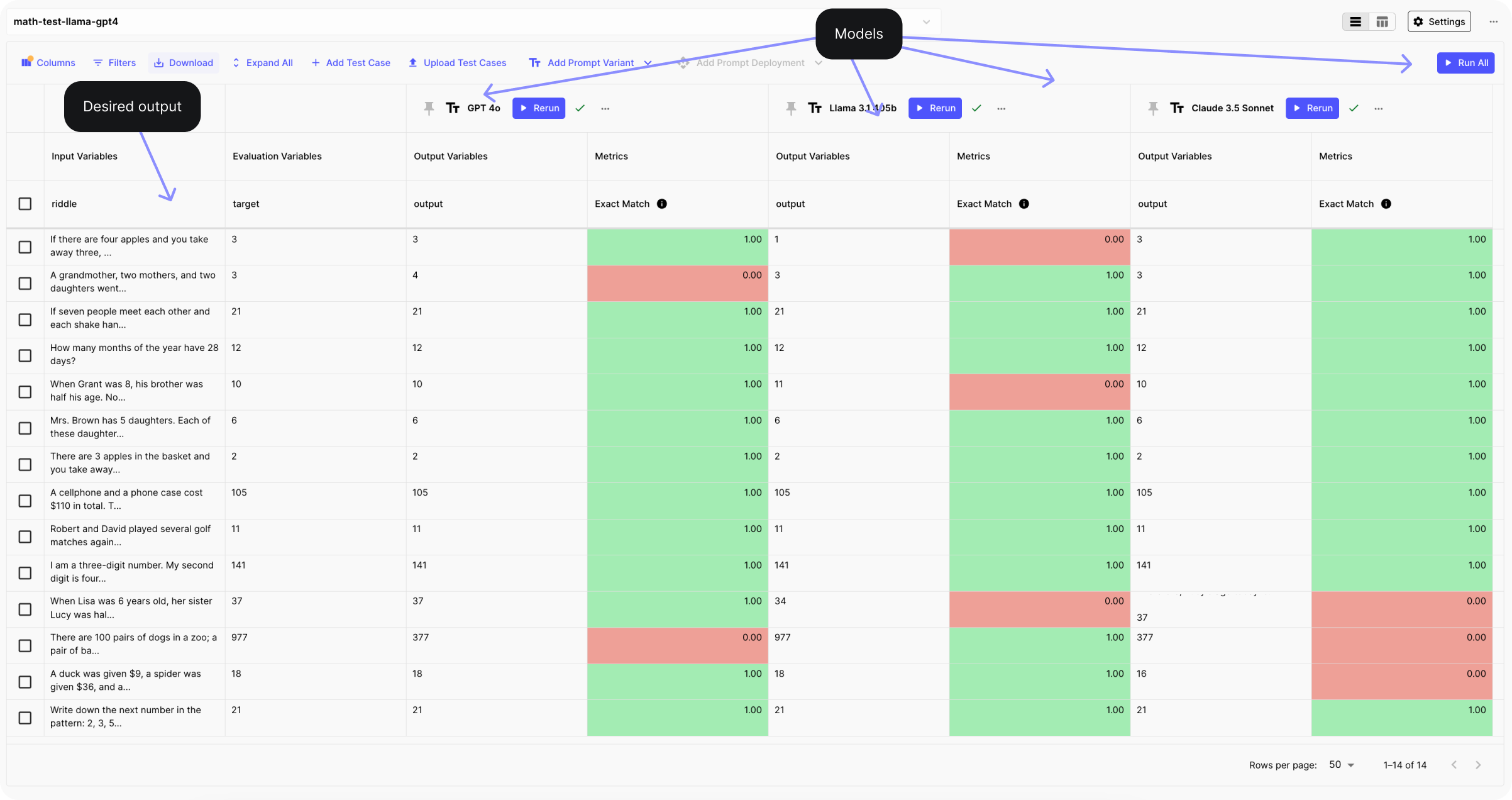Check the box for the four apples riddle
This screenshot has width=1512, height=800.
[x=25, y=247]
